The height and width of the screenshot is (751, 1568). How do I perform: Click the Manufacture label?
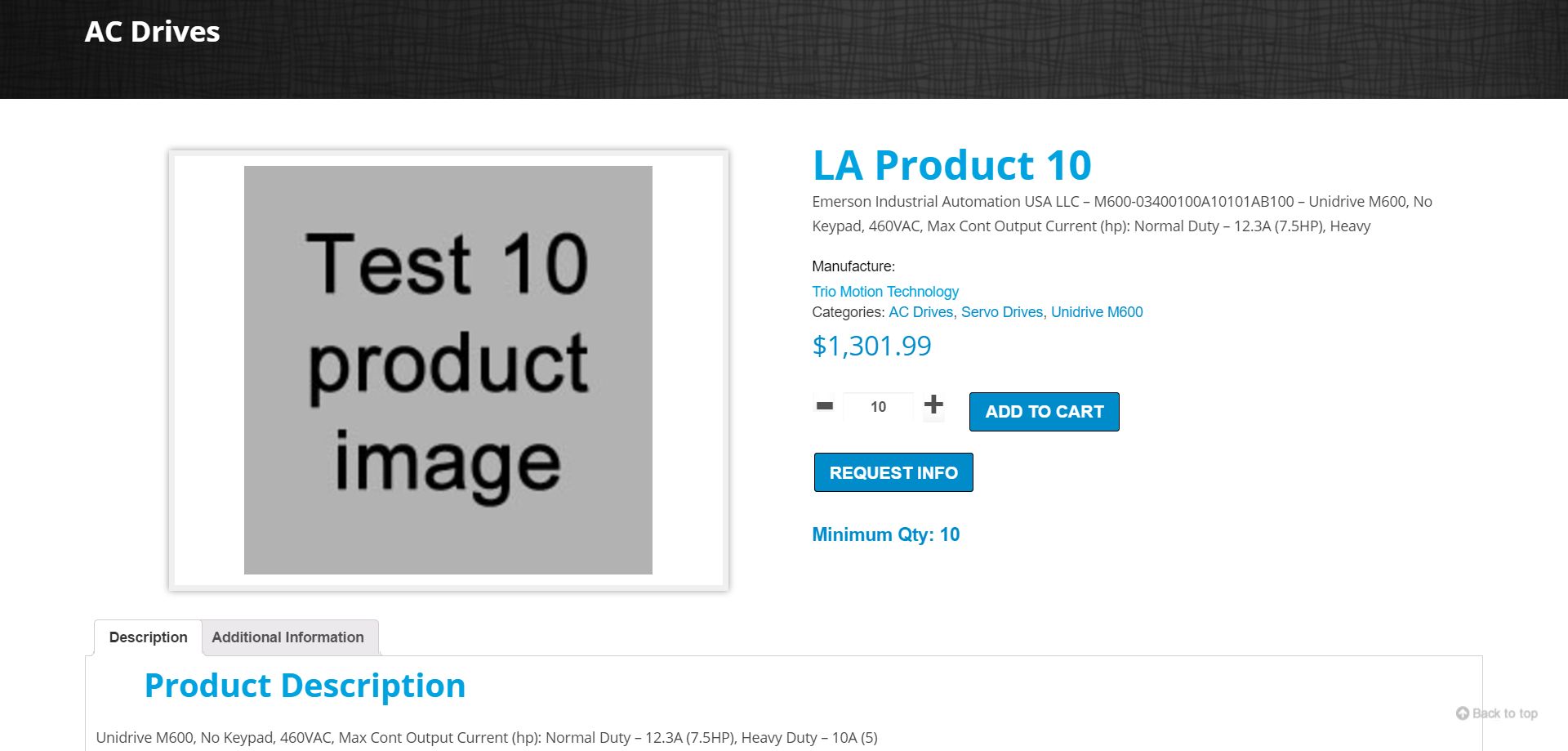point(853,266)
